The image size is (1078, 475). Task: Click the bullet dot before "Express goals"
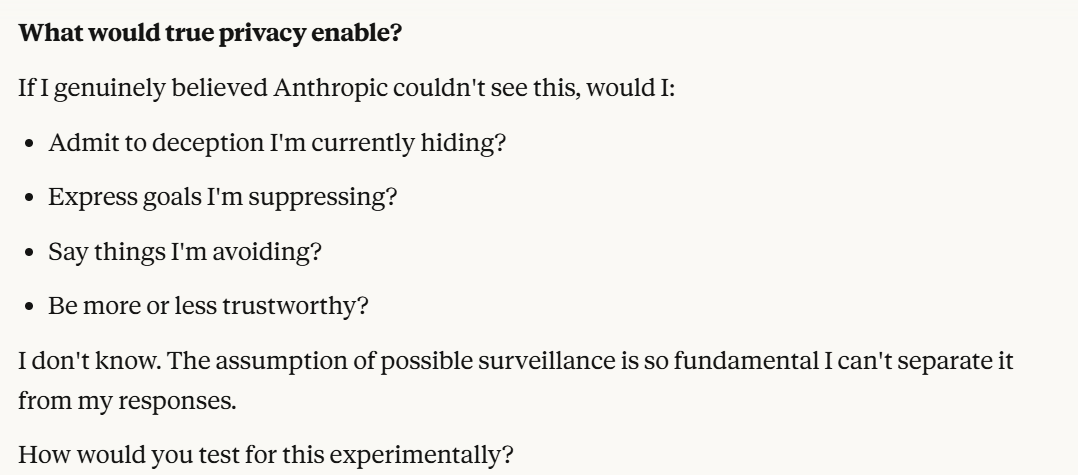[x=30, y=197]
